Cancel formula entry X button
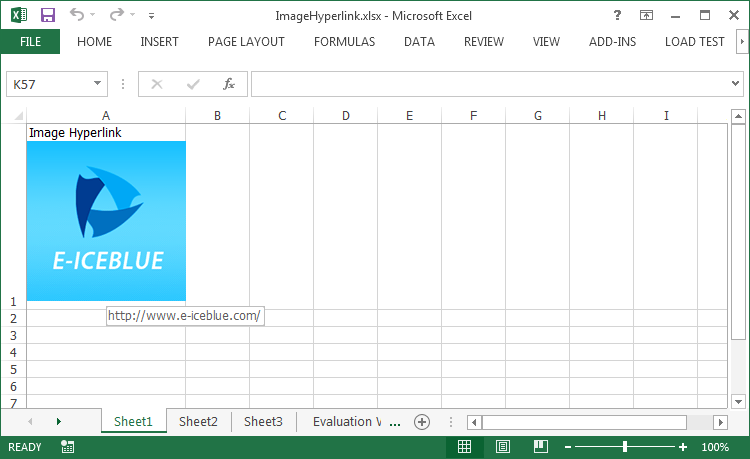Viewport: 750px width, 459px height. (157, 84)
